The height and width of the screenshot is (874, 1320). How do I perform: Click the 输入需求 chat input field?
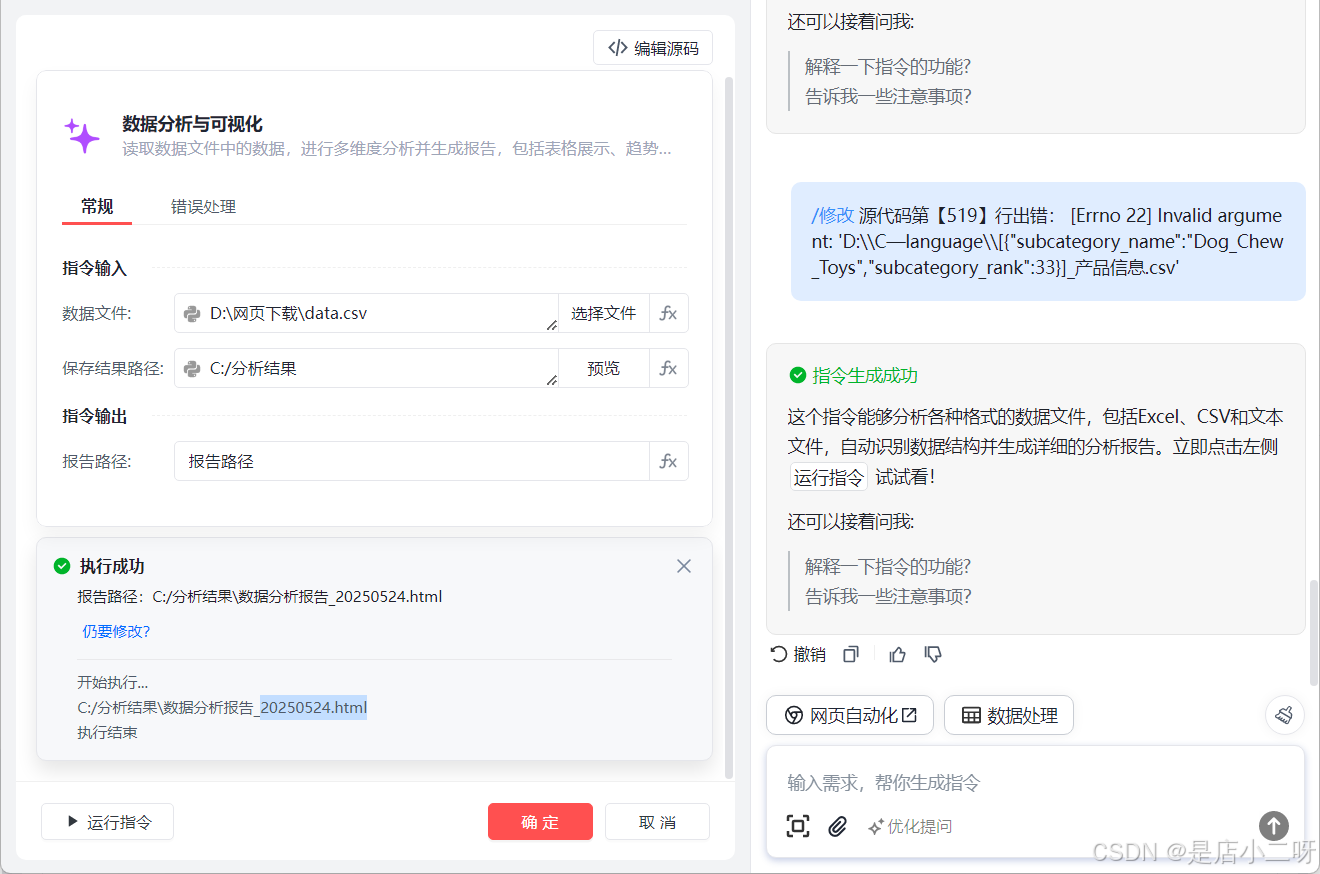[x=1000, y=783]
